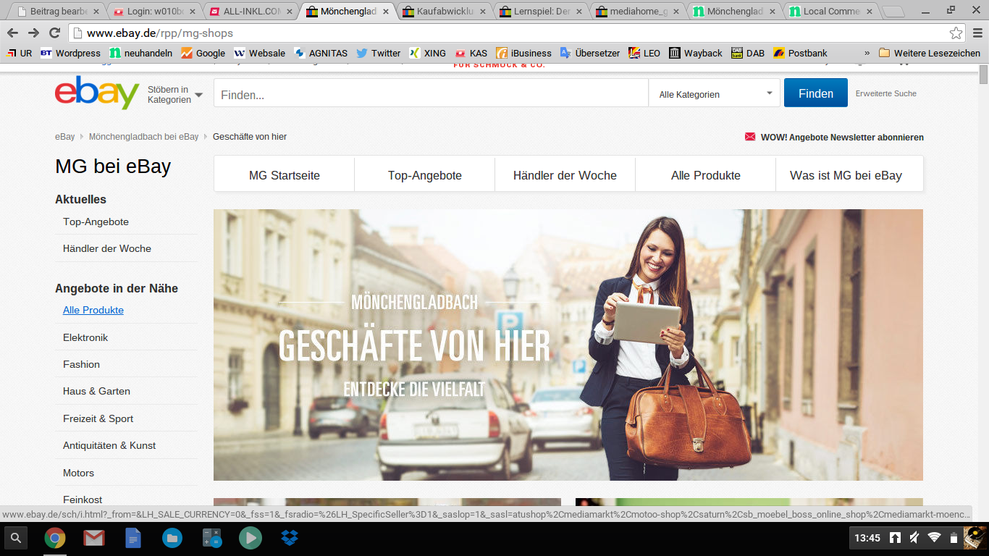Open the Übersetzer bookmark

(x=590, y=53)
